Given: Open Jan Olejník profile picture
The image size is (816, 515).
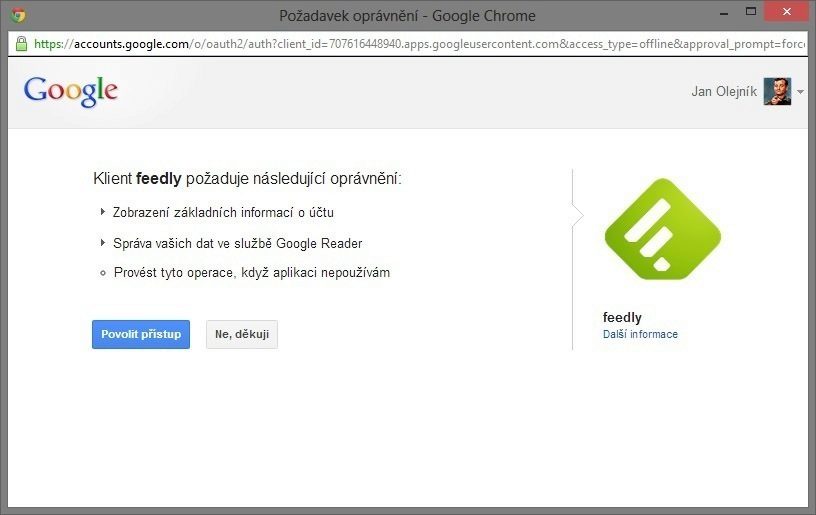Looking at the screenshot, I should click(777, 91).
